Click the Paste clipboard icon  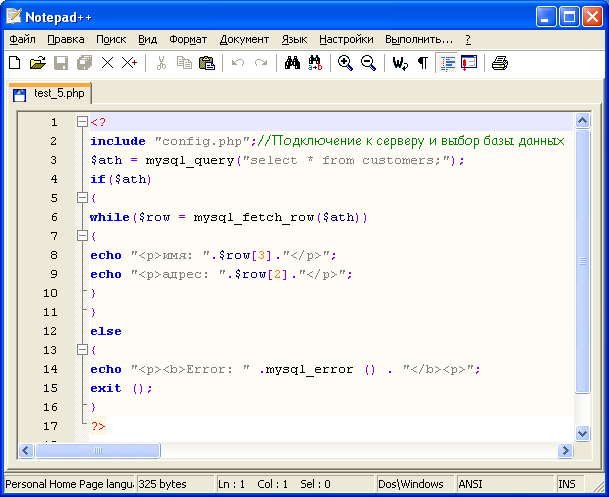[207, 63]
